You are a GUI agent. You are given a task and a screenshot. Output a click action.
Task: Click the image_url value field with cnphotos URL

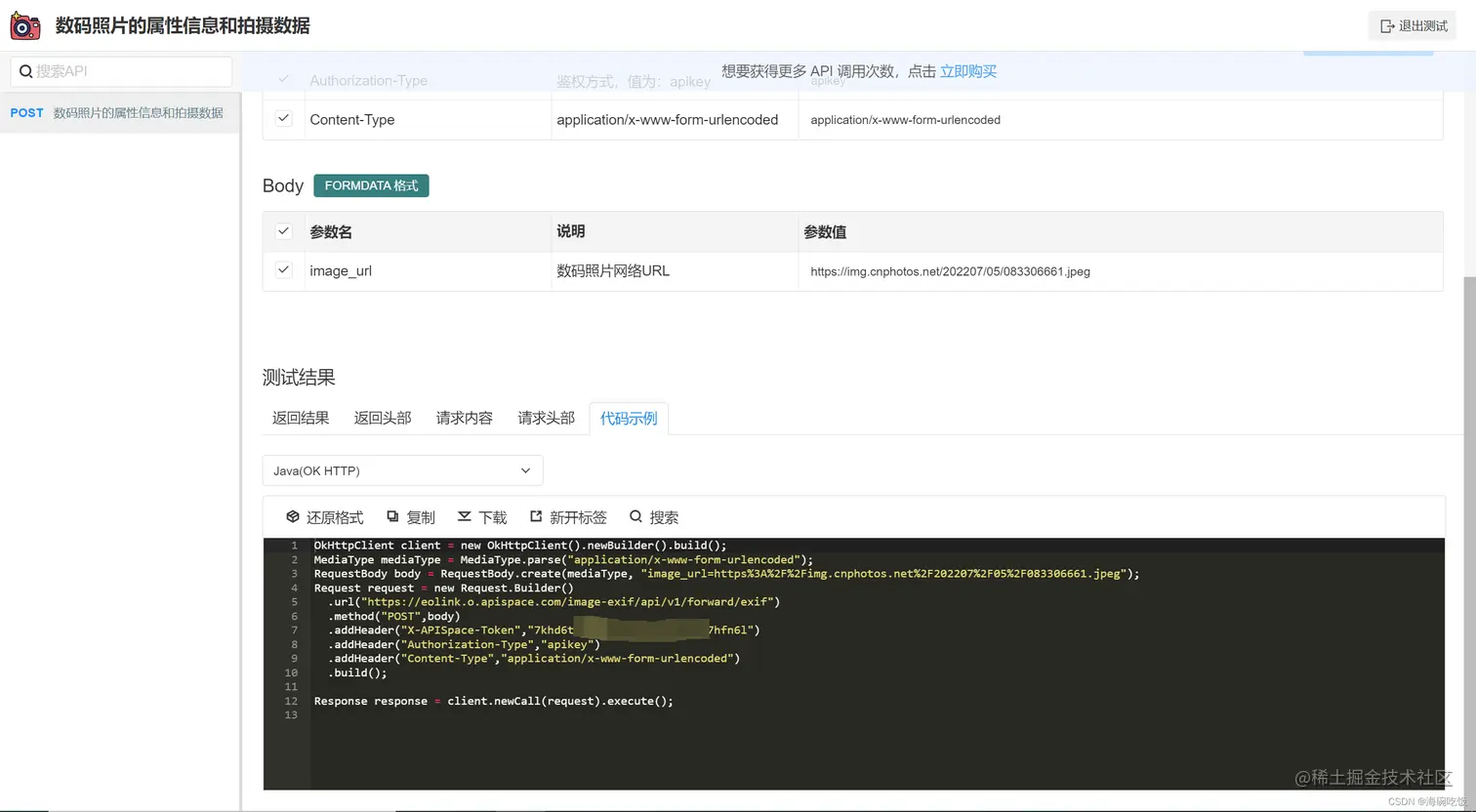tap(1121, 271)
